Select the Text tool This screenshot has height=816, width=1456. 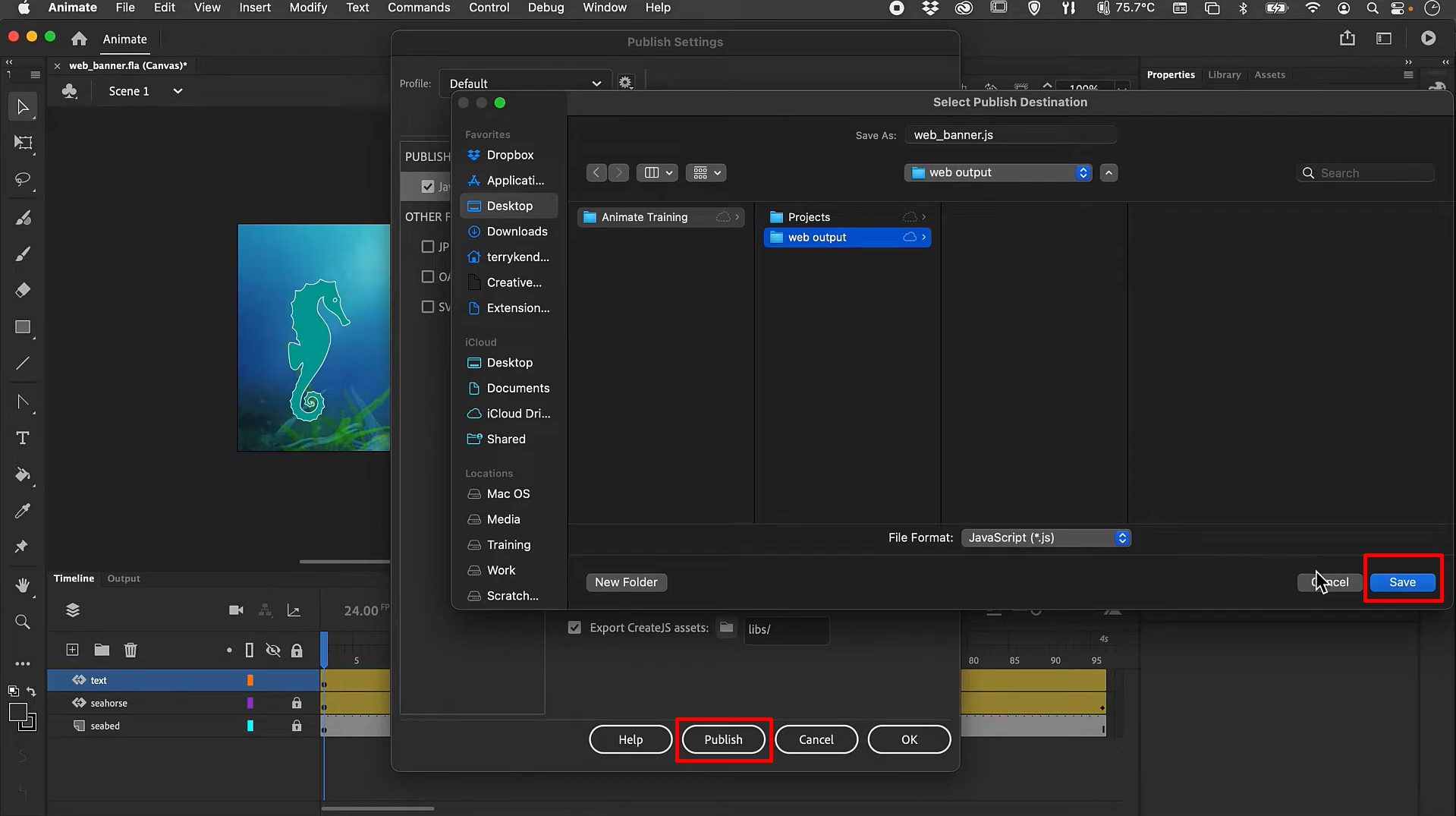22,438
